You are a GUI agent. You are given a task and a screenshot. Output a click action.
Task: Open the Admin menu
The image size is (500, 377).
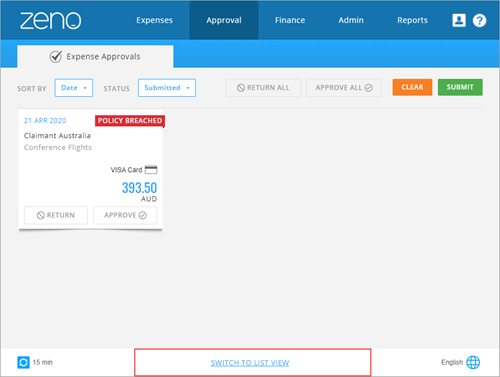coord(351,20)
